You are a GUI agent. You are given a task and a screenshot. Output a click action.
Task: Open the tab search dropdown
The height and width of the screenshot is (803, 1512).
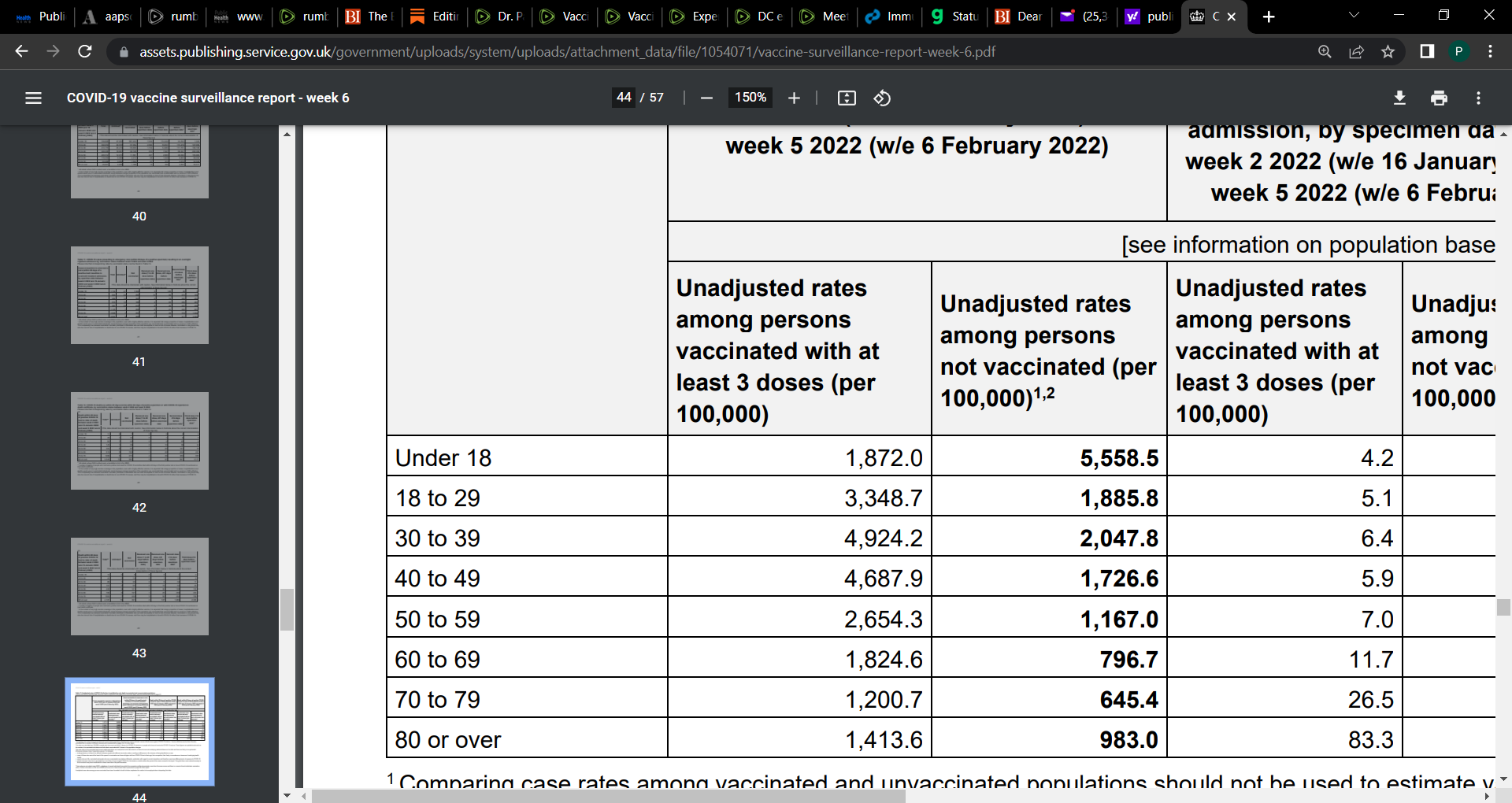point(1354,15)
